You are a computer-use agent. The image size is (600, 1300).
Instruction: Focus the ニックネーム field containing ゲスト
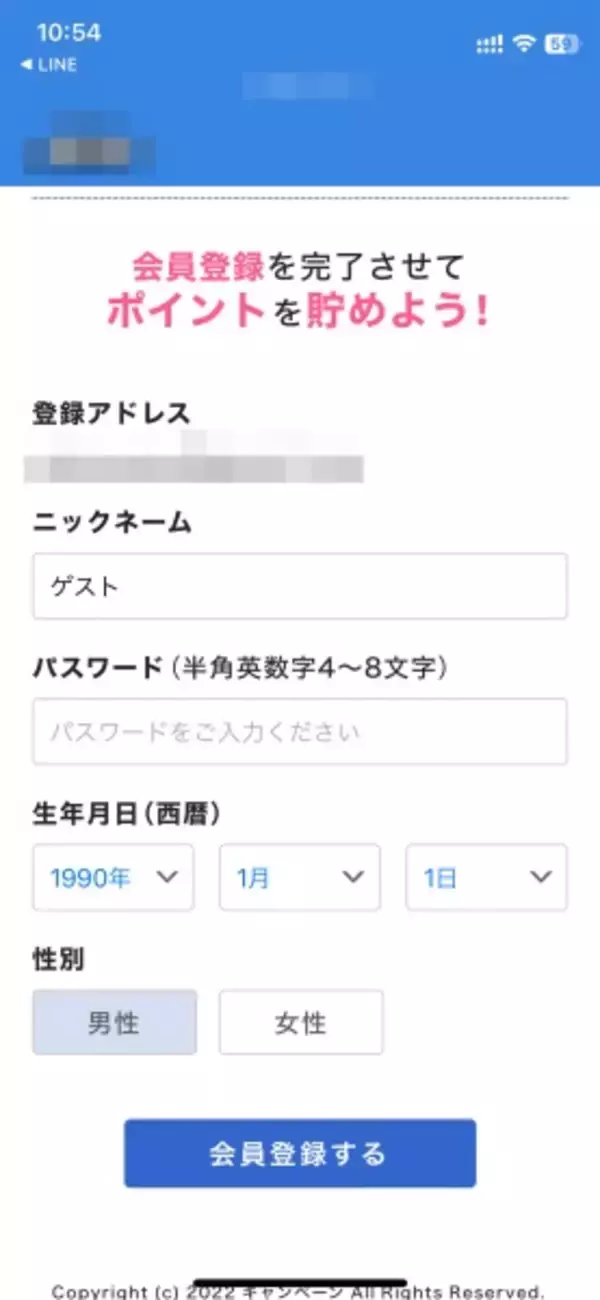click(x=300, y=586)
